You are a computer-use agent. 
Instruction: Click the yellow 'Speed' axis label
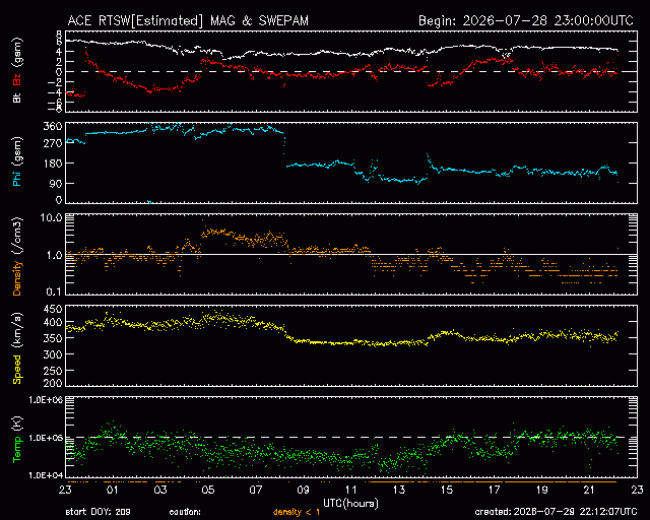[17, 369]
